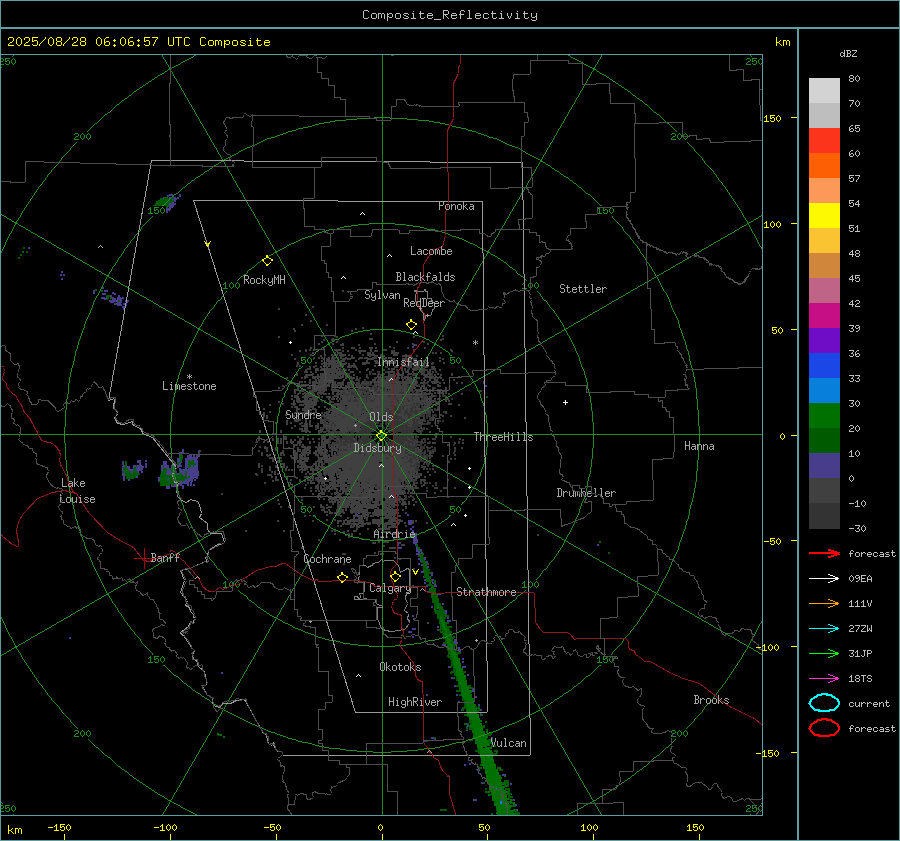This screenshot has height=841, width=900.
Task: Click the yellow diamond marker near Cochrane
Action: (342, 577)
